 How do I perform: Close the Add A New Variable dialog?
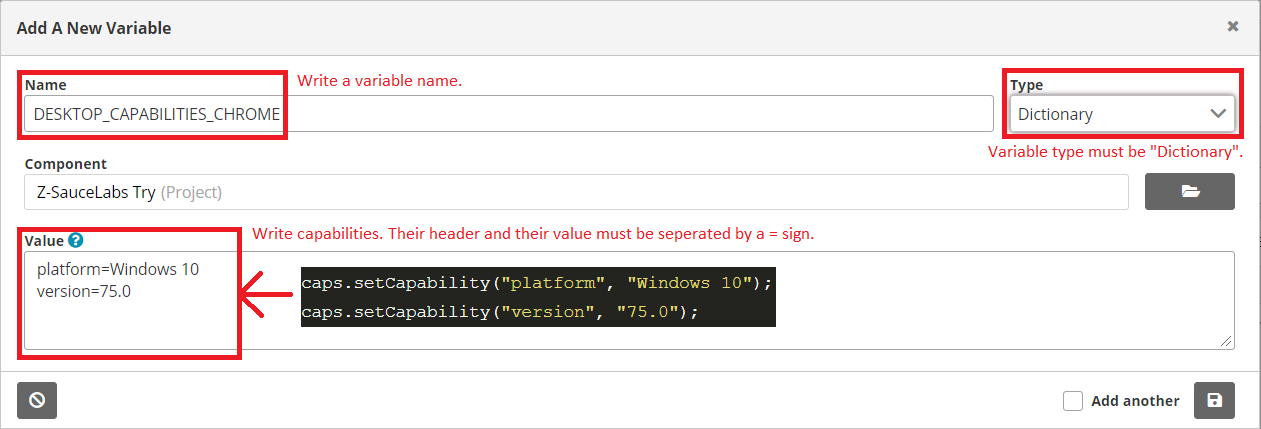pyautogui.click(x=1233, y=27)
